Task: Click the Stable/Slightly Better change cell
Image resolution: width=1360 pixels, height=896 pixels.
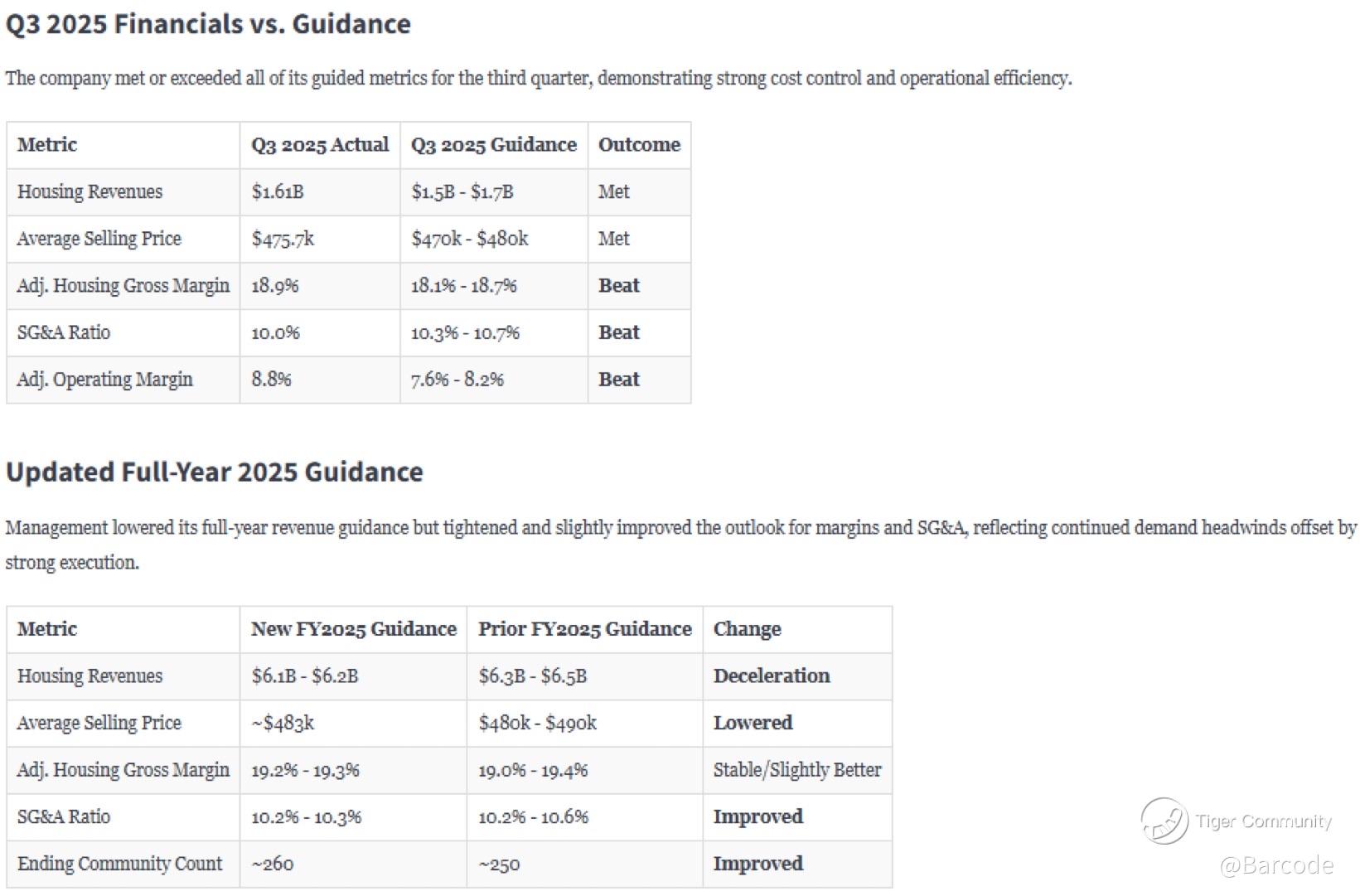Action: pyautogui.click(x=797, y=770)
